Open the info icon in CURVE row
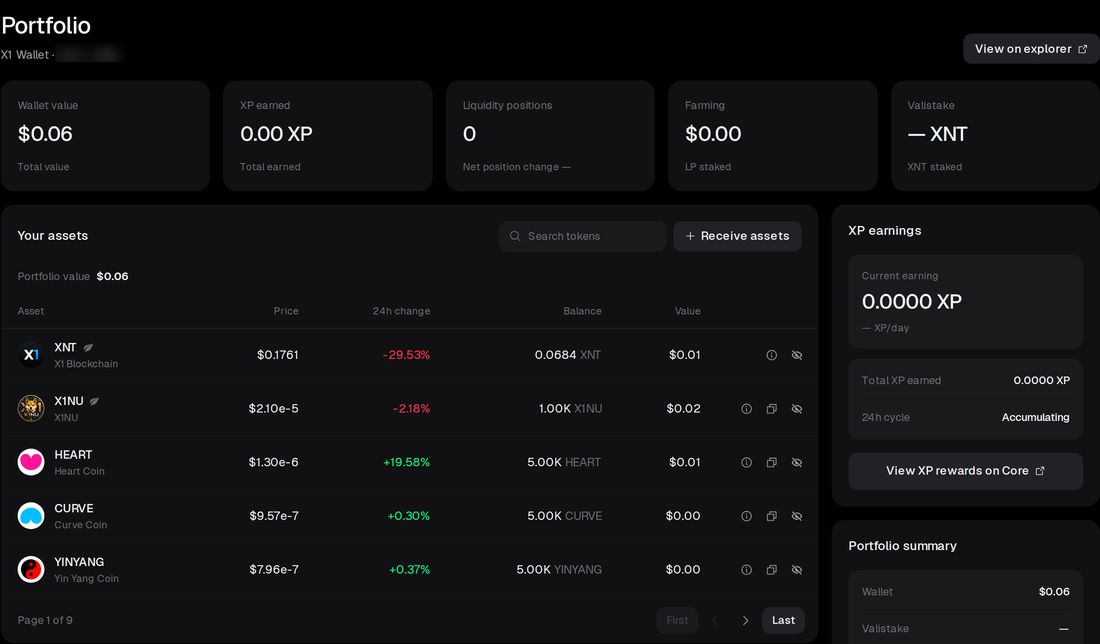The width and height of the screenshot is (1100, 644). click(746, 516)
